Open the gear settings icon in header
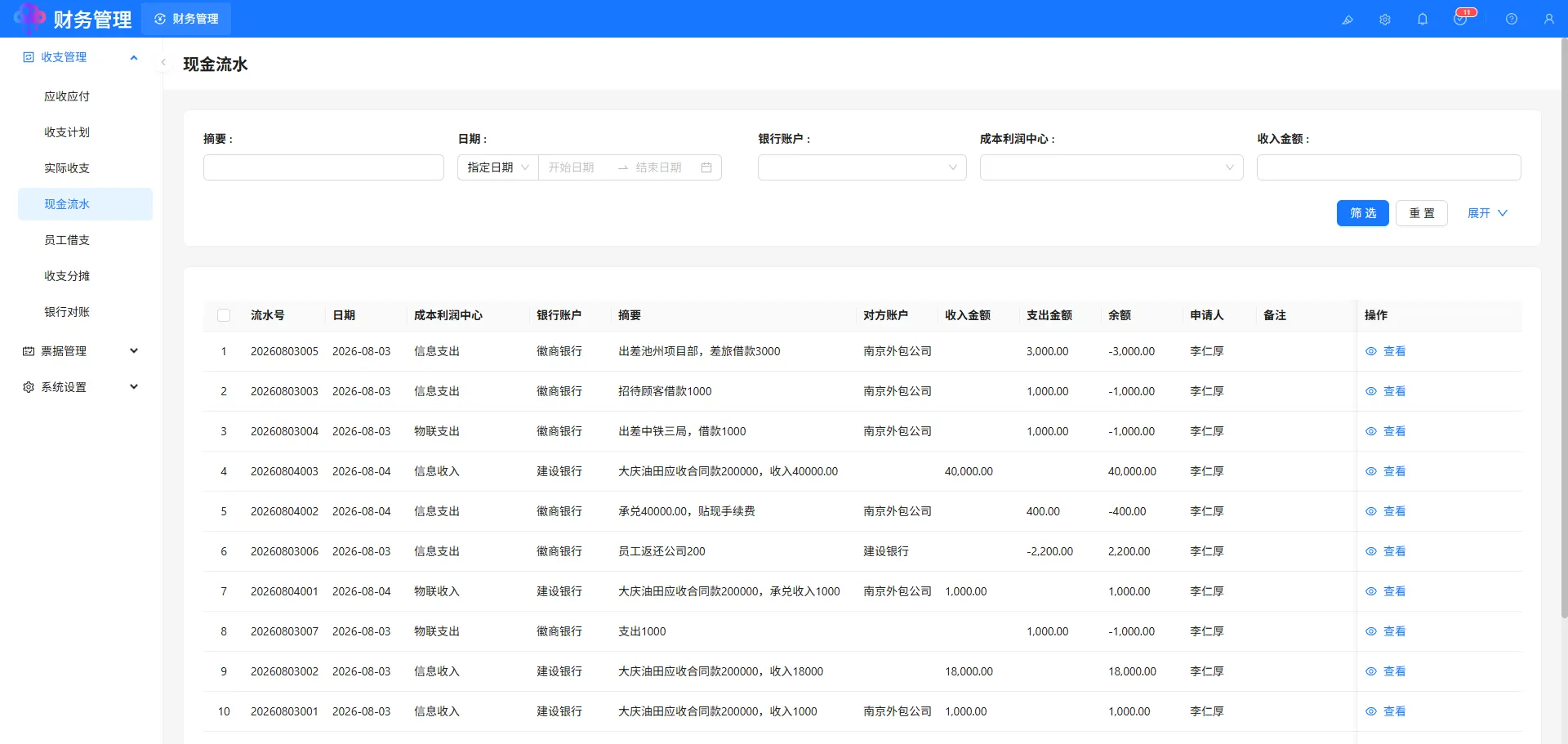Screen dimensions: 1568x744 pos(1385,20)
